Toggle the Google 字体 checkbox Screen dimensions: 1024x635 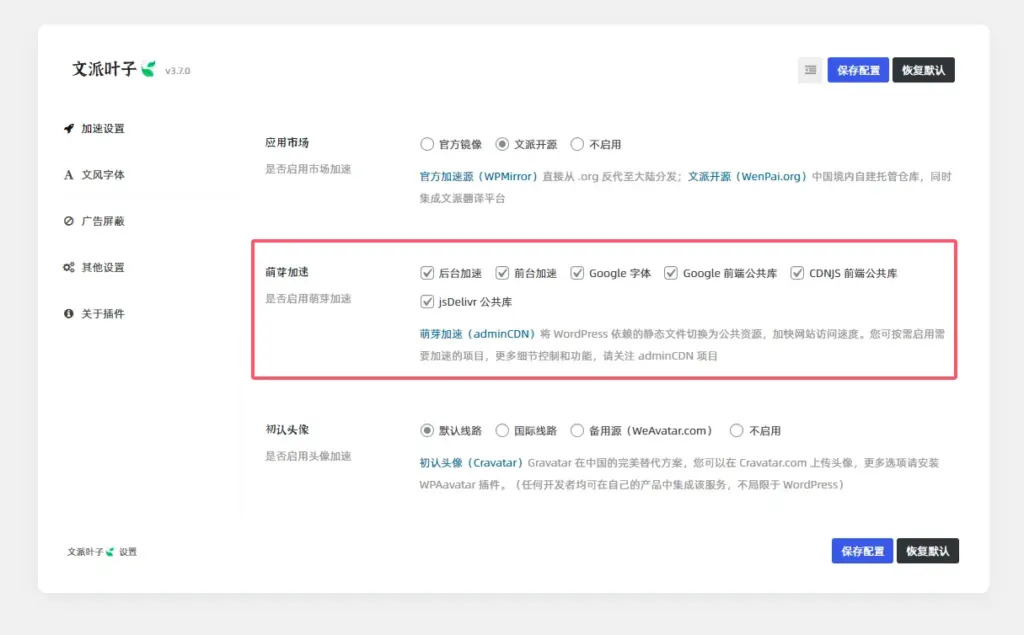577,273
